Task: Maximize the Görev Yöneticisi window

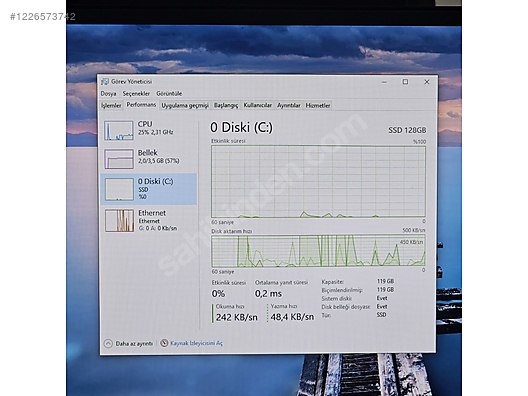Action: click(405, 82)
